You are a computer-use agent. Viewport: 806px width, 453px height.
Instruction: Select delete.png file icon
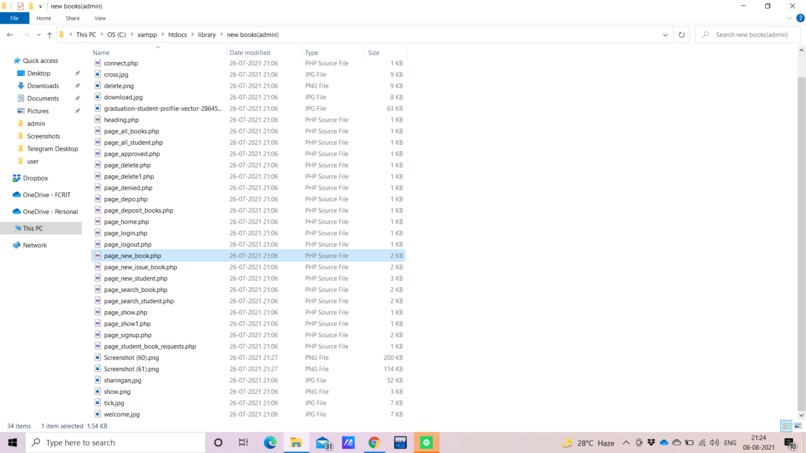98,86
